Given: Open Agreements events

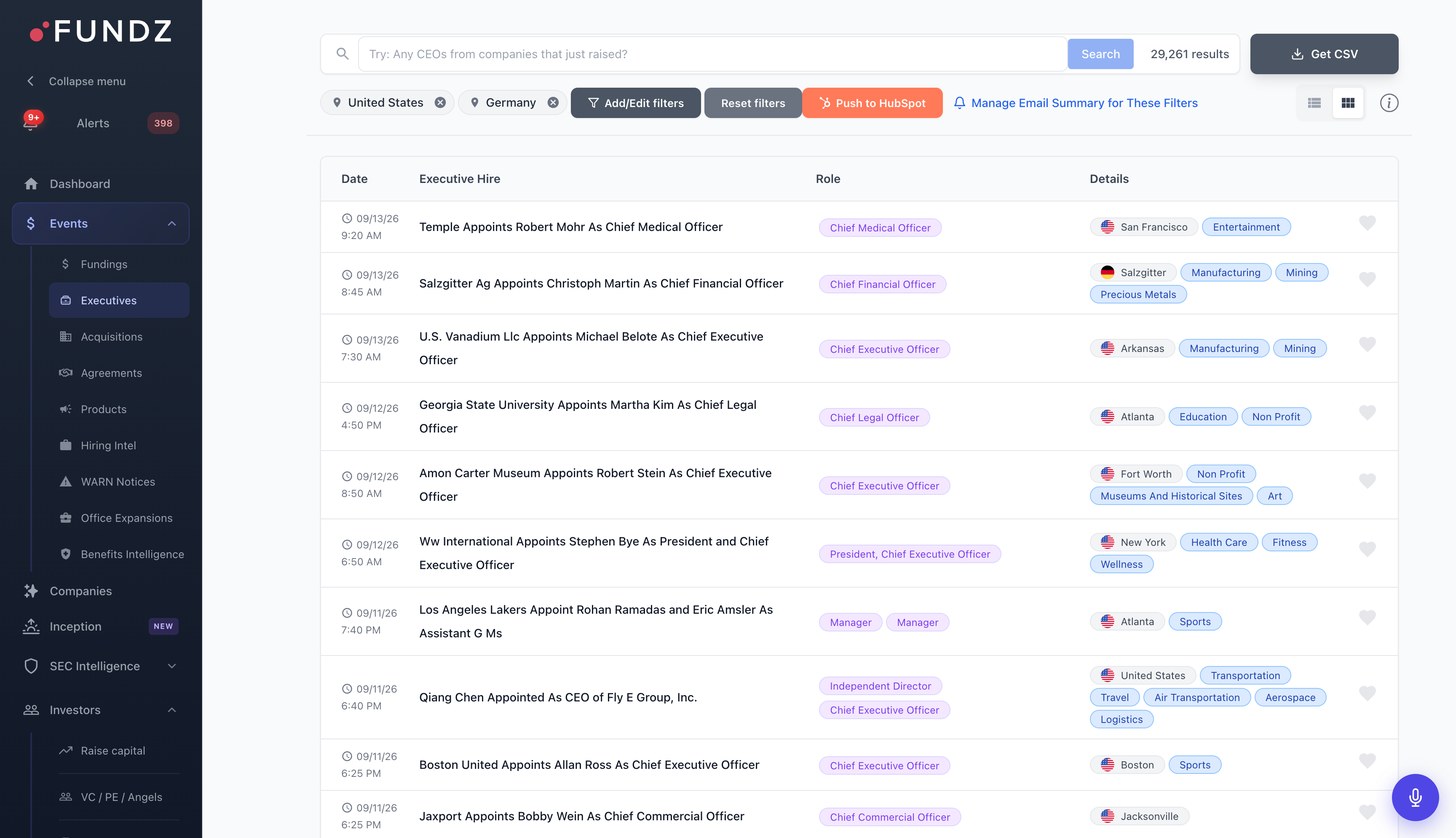Looking at the screenshot, I should point(111,373).
